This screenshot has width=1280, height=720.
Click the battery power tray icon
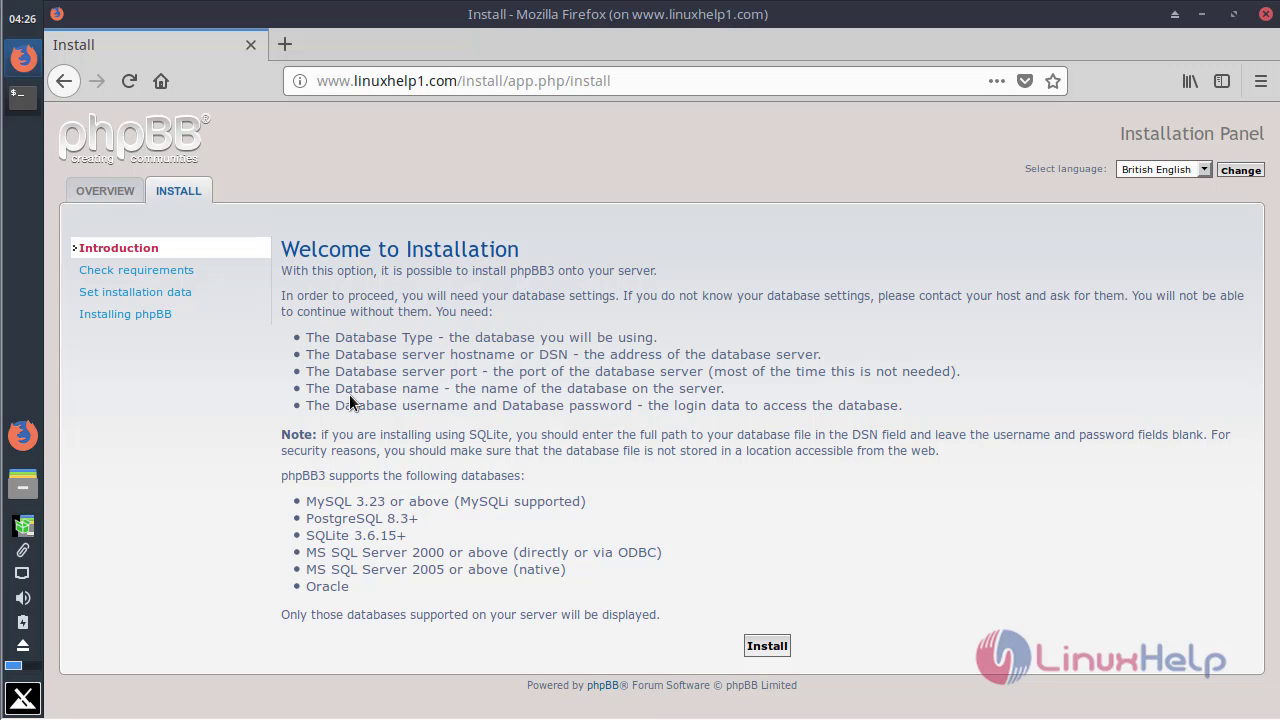point(22,622)
